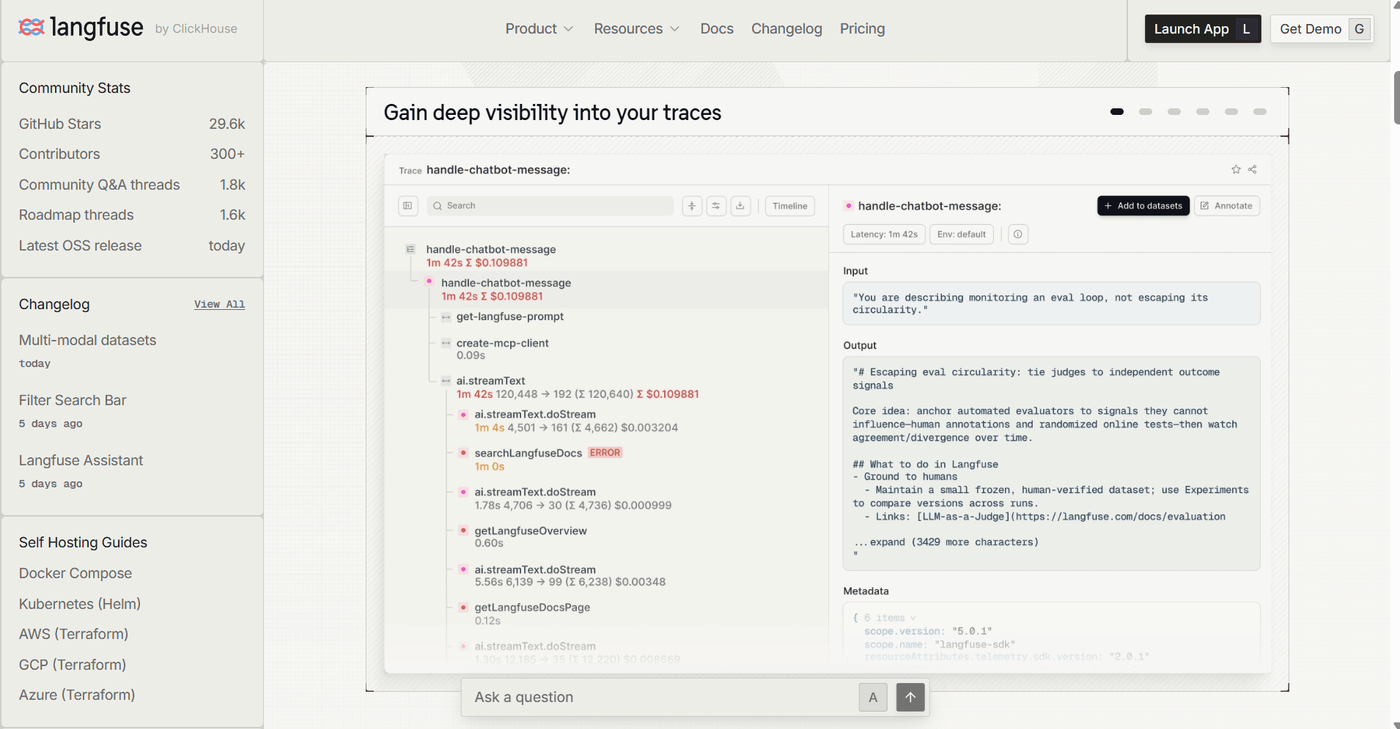Select the get-langfuse-prompt span
1400x729 pixels.
(x=510, y=317)
